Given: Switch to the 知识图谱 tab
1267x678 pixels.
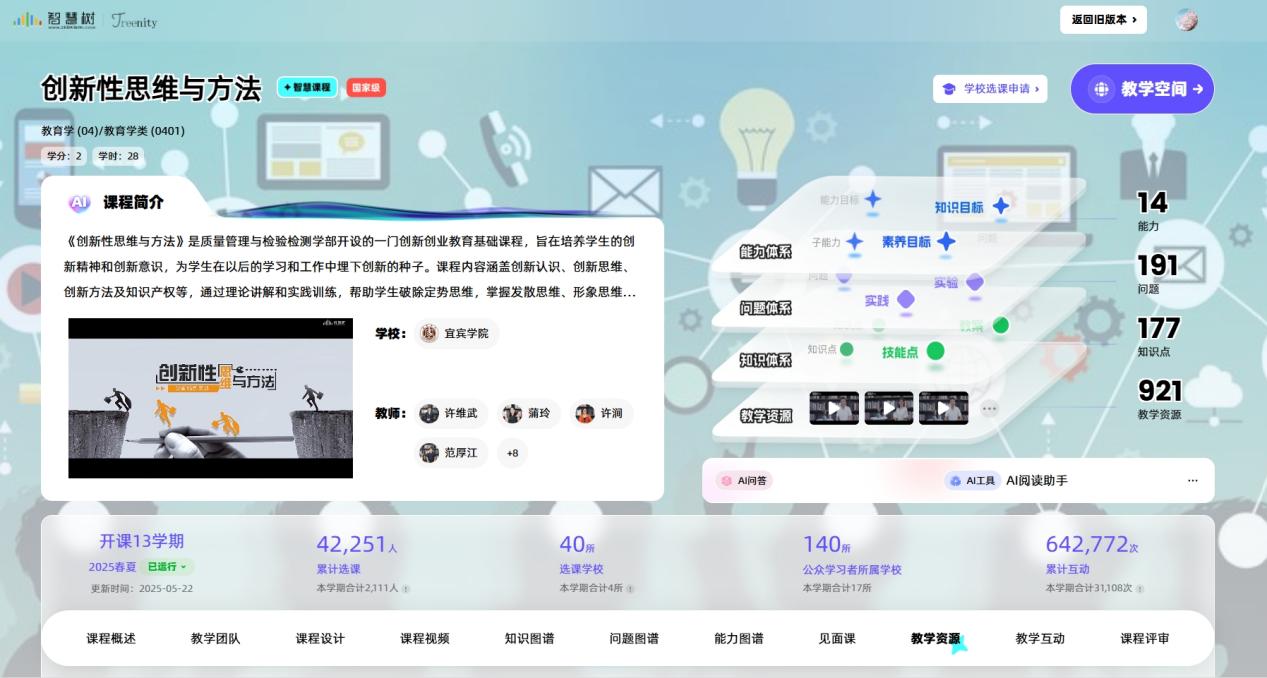Looking at the screenshot, I should pos(529,639).
